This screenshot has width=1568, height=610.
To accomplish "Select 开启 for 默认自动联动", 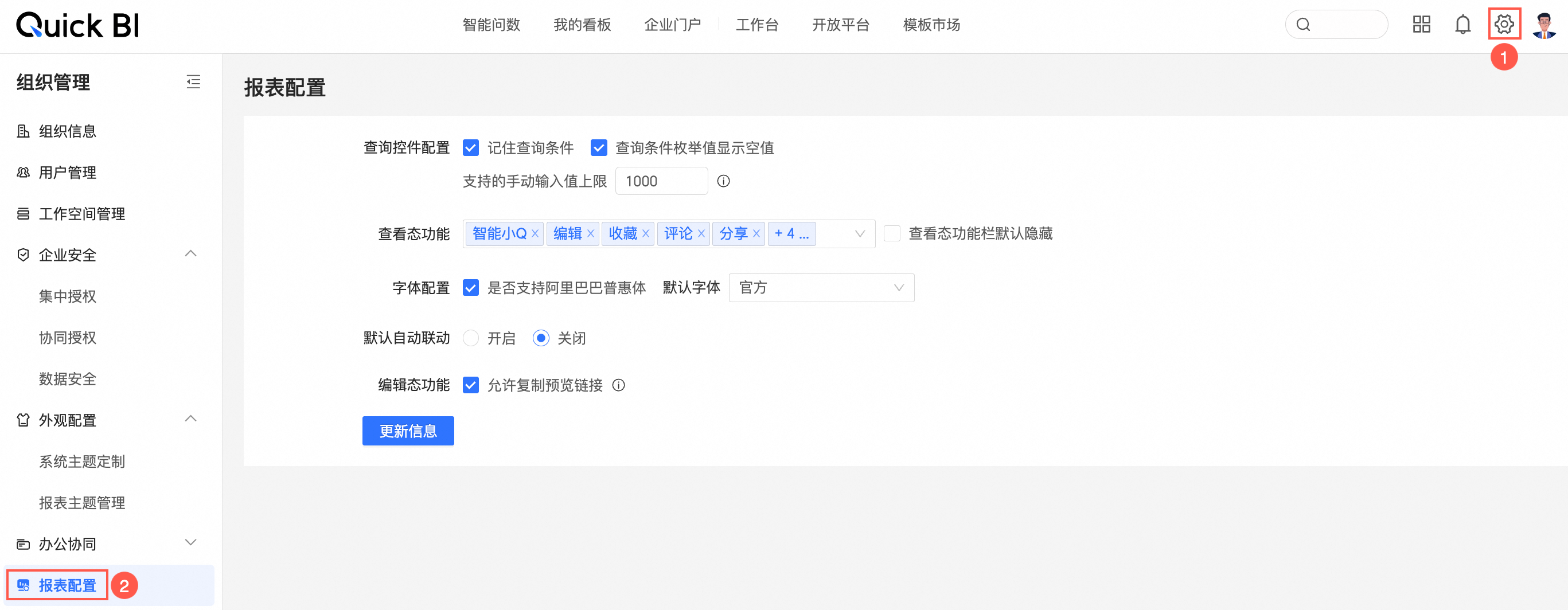I will click(x=470, y=338).
